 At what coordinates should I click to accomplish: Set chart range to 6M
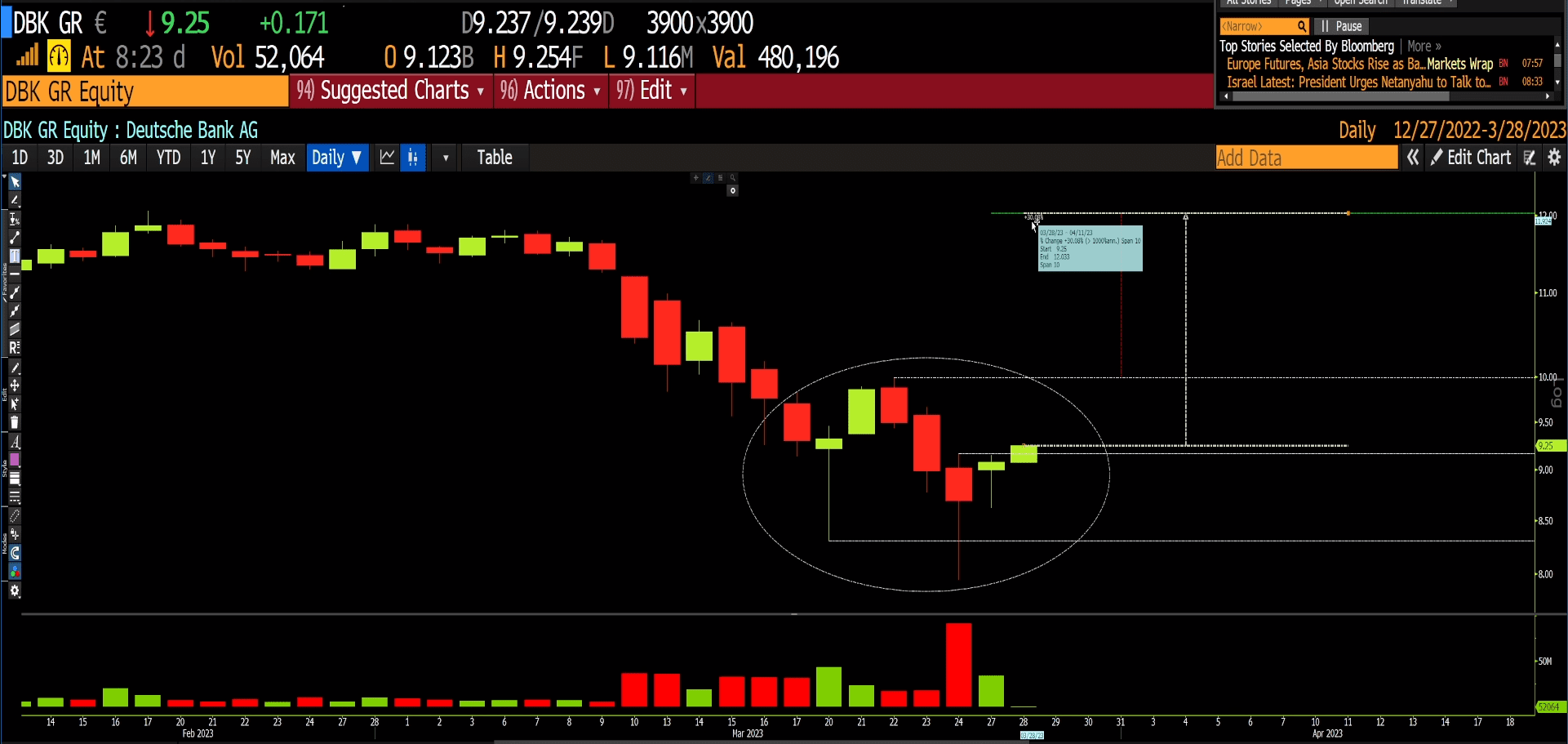[x=128, y=158]
